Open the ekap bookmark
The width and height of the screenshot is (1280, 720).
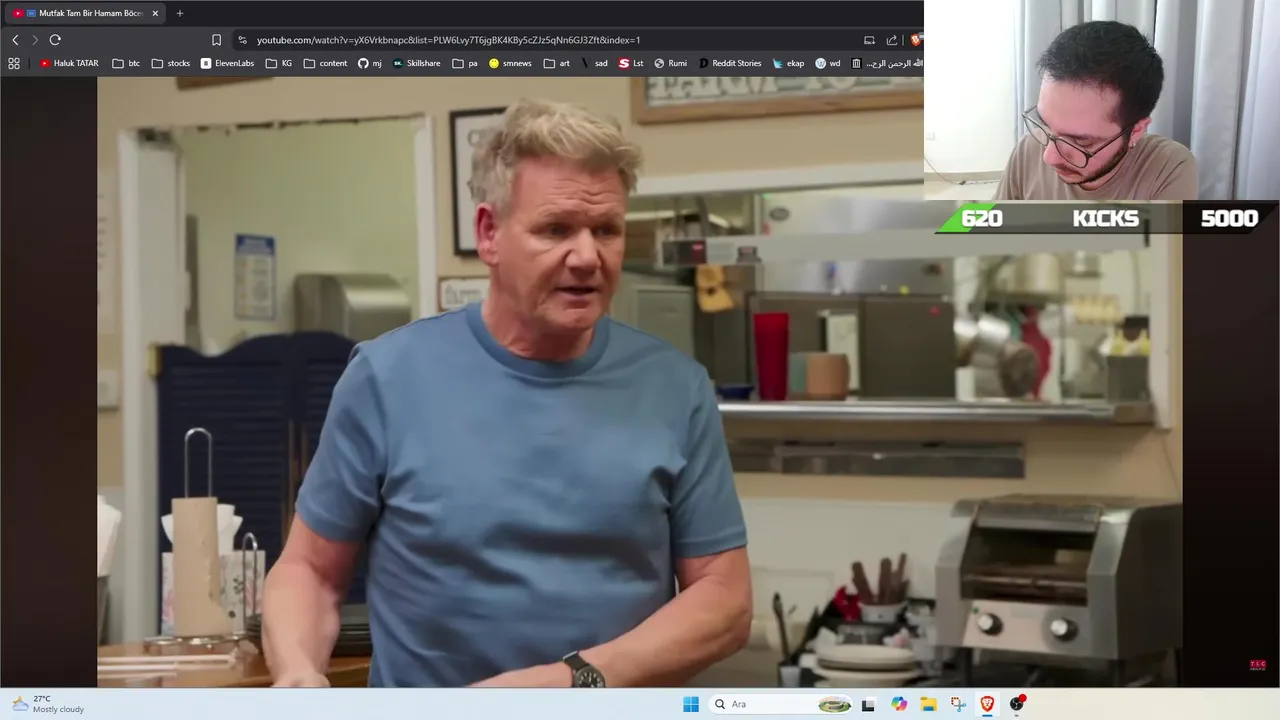click(788, 63)
